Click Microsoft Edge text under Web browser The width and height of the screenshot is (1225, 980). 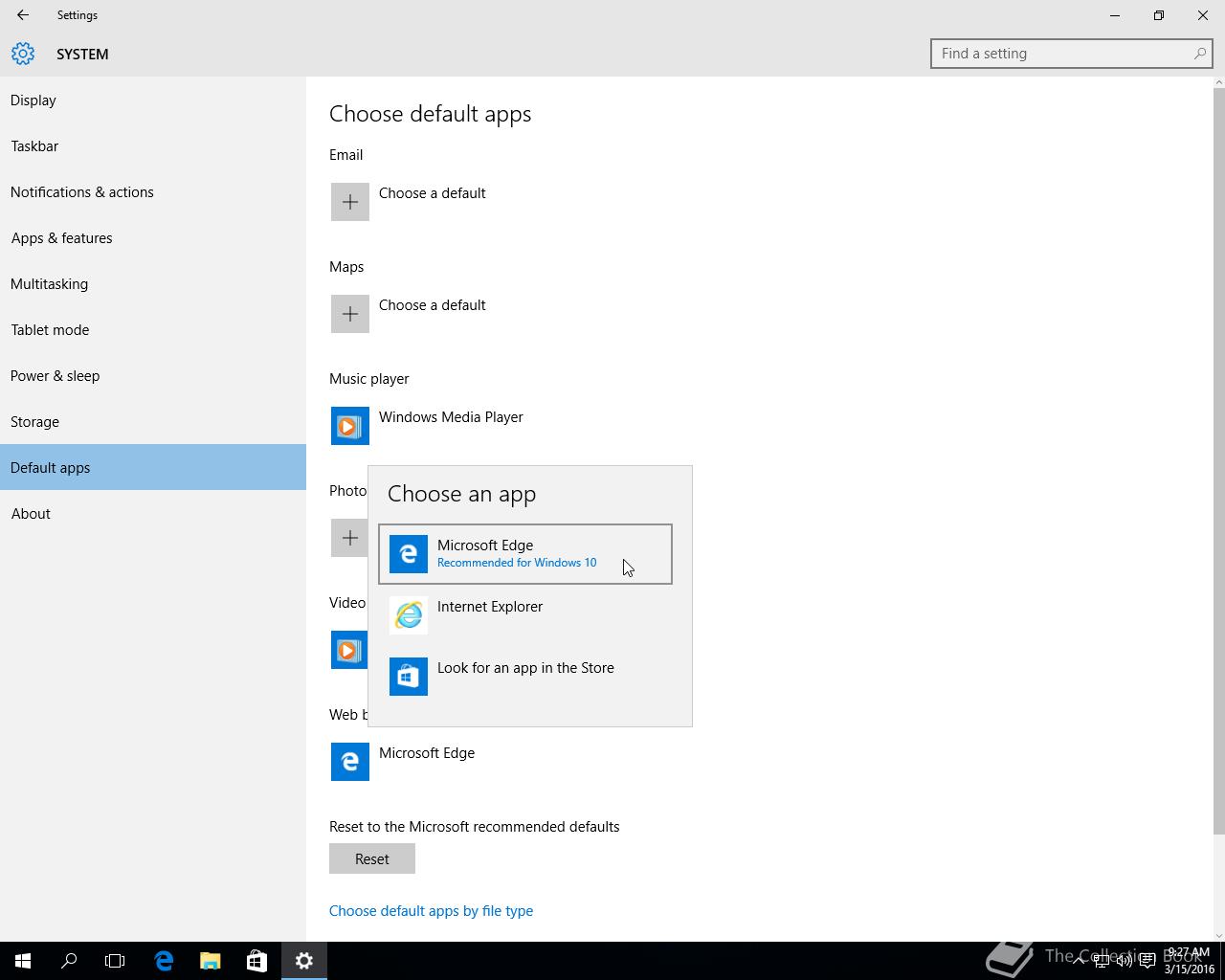click(x=427, y=753)
